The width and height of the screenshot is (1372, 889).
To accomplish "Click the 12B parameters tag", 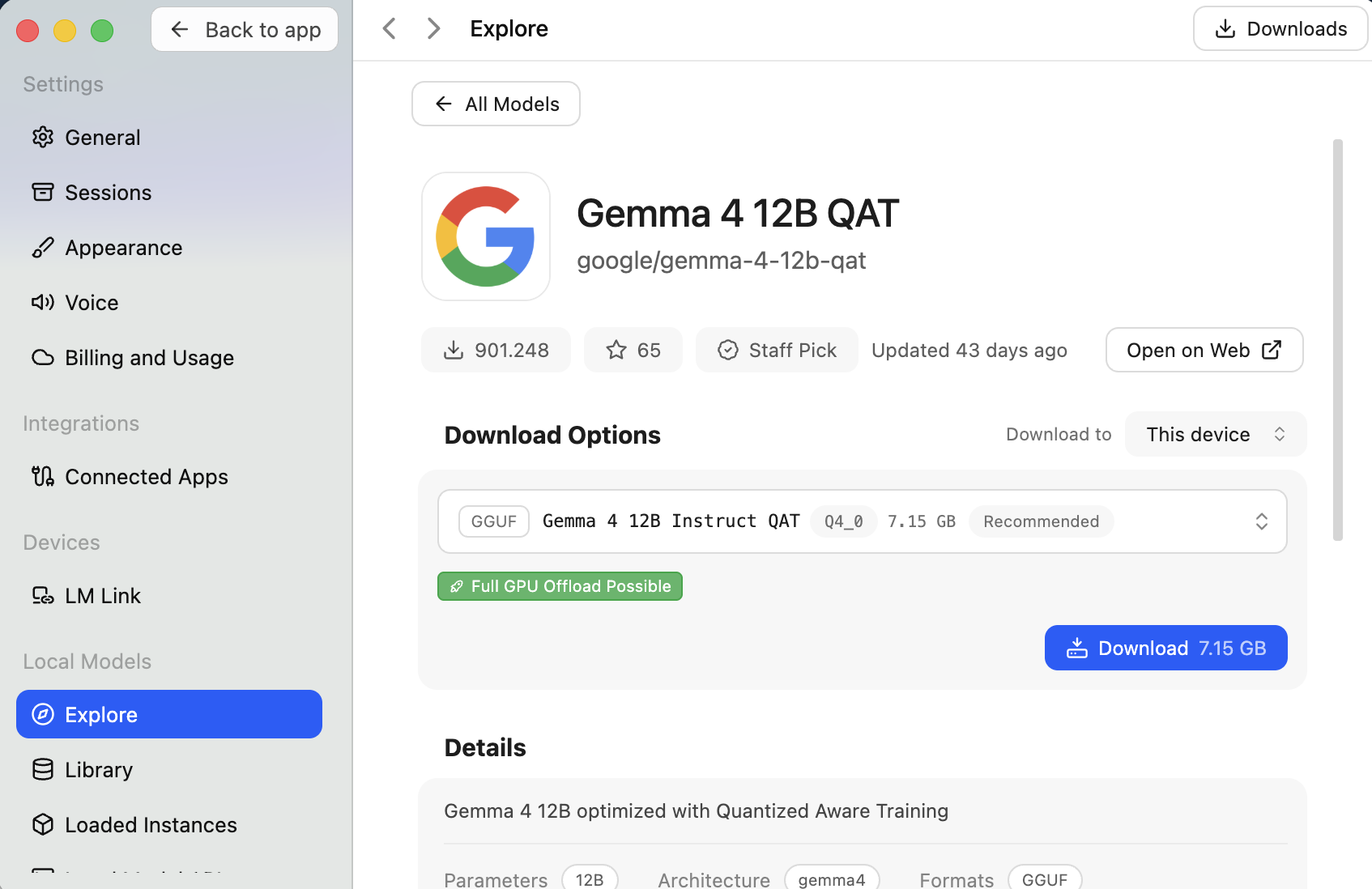I will 590,879.
